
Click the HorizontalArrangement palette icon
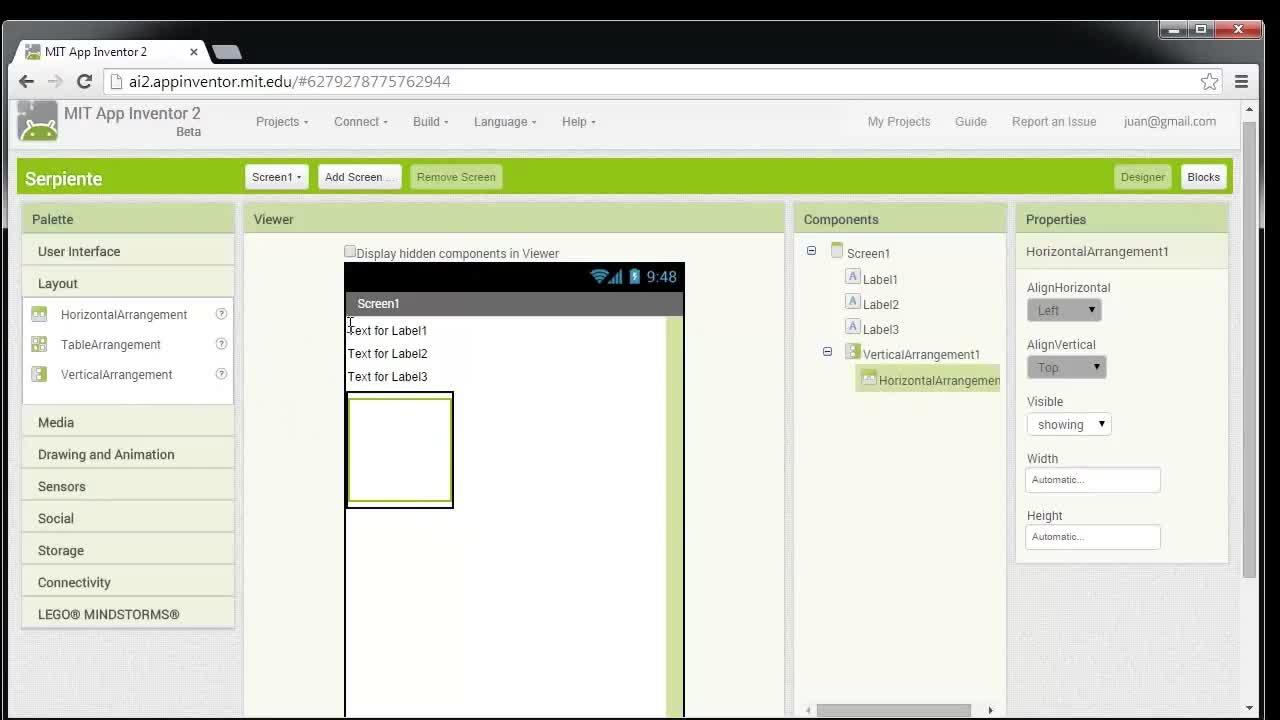point(39,314)
